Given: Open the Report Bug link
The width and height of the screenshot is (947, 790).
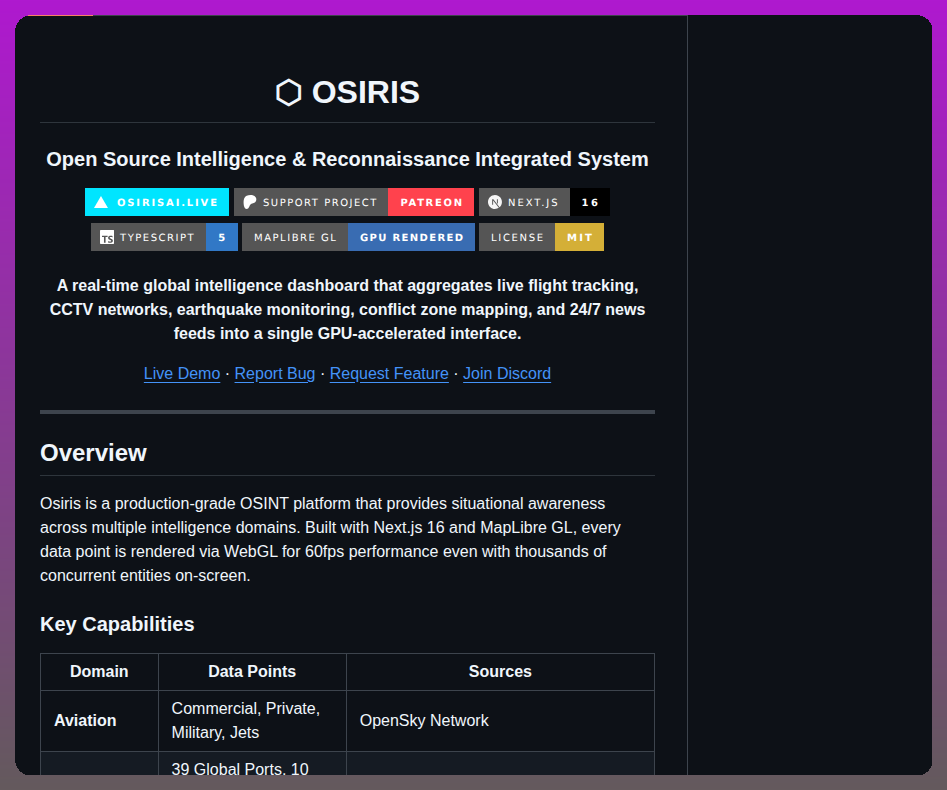Looking at the screenshot, I should [x=275, y=373].
